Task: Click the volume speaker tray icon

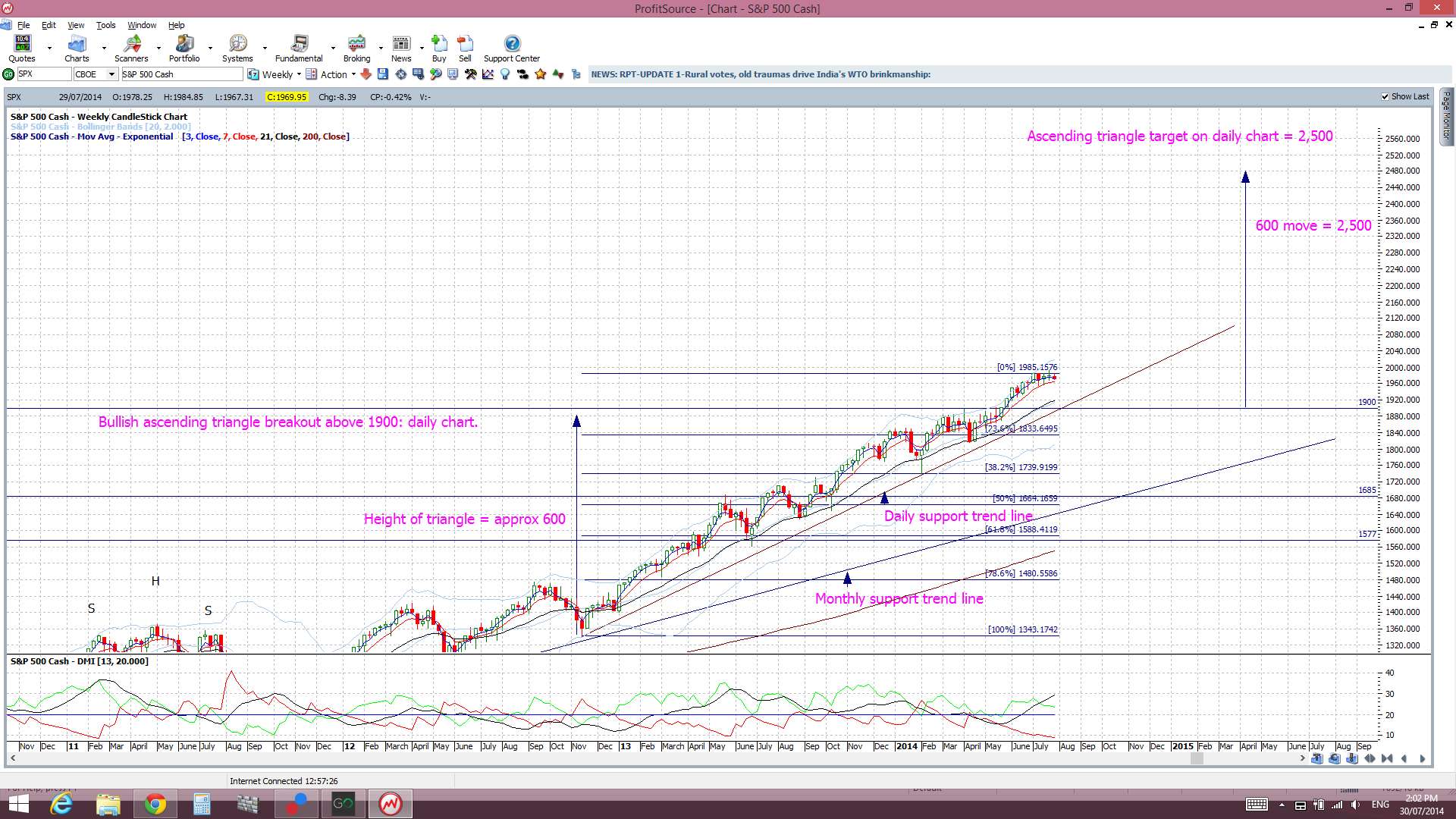Action: pyautogui.click(x=1355, y=805)
